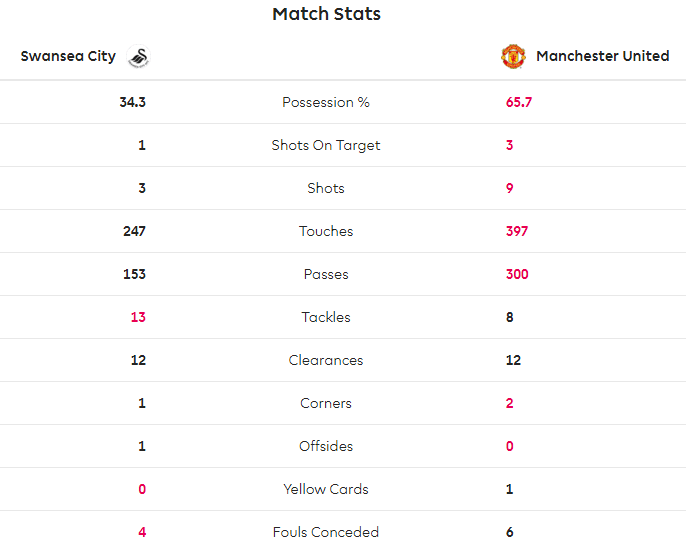Click the Match Stats heading
The width and height of the screenshot is (686, 544).
(x=326, y=14)
